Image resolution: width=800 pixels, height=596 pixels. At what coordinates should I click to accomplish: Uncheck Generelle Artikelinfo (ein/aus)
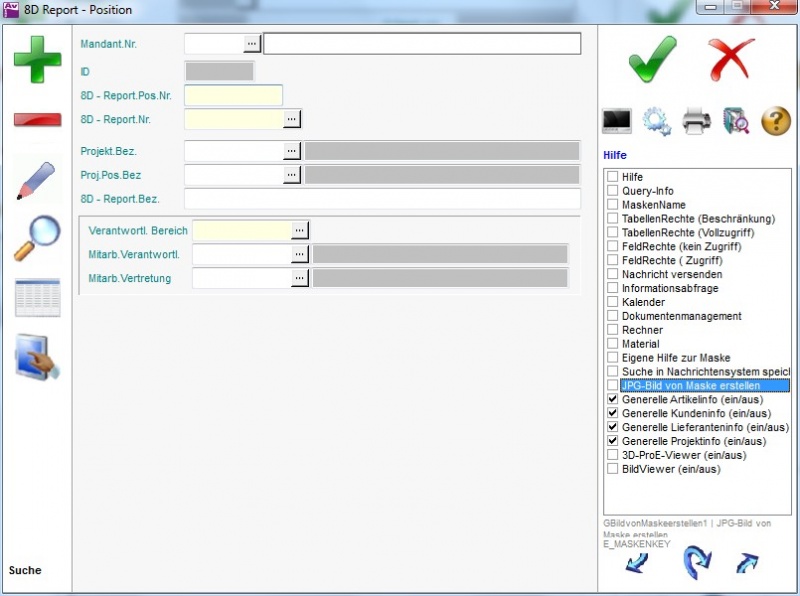pyautogui.click(x=612, y=399)
